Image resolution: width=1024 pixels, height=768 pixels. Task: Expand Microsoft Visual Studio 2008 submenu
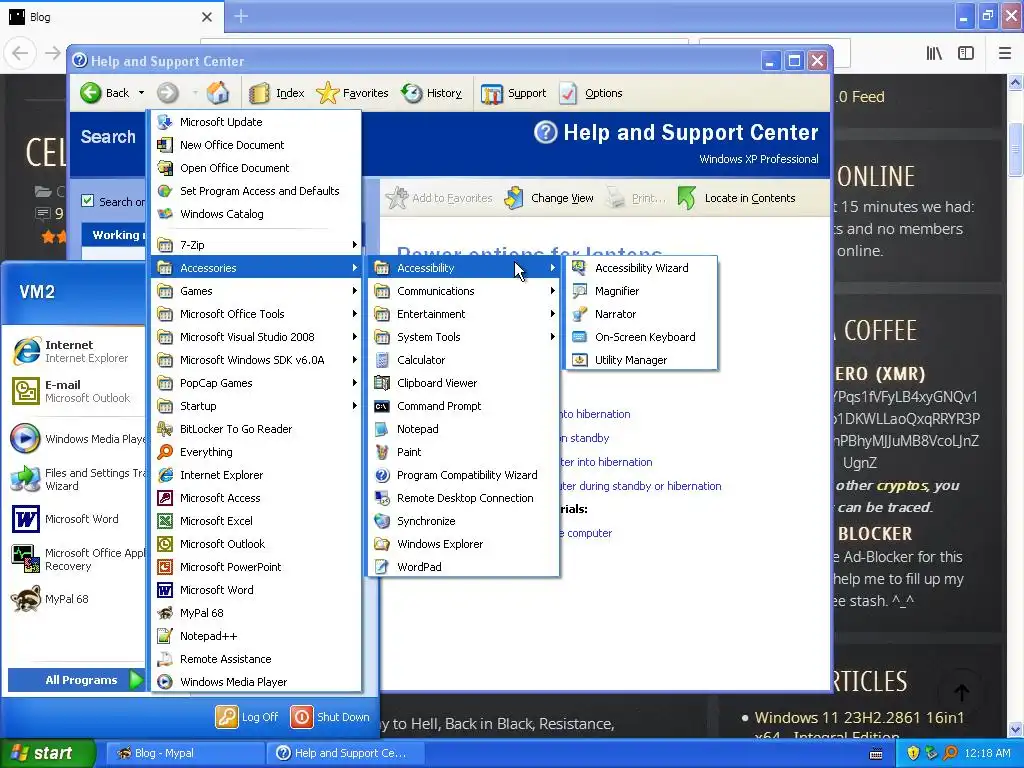(257, 337)
